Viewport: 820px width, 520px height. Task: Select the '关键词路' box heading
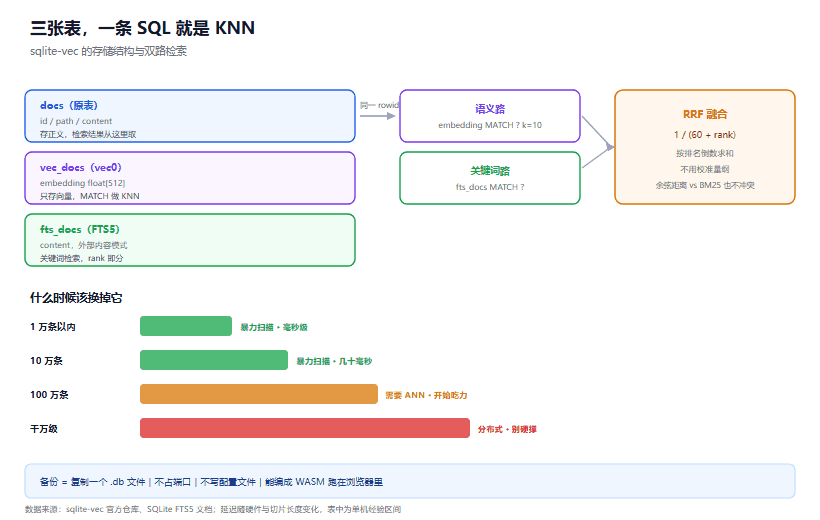click(x=490, y=171)
